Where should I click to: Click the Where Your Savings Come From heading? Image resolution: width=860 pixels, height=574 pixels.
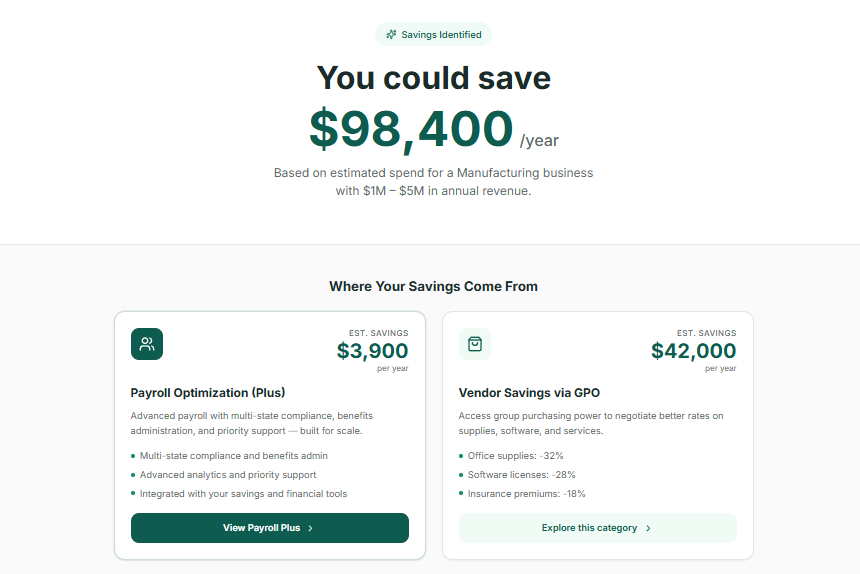(x=433, y=287)
